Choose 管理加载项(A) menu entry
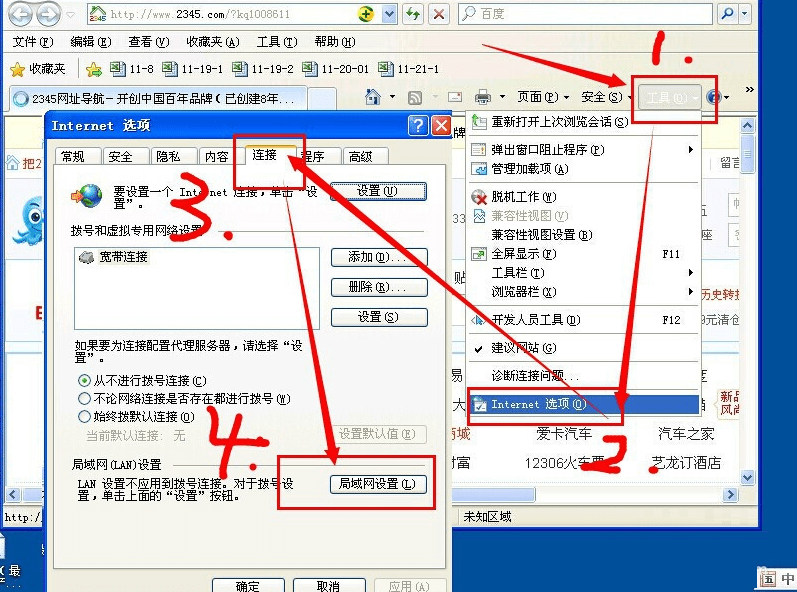Screen dimensions: 797x592 pyautogui.click(x=583, y=169)
